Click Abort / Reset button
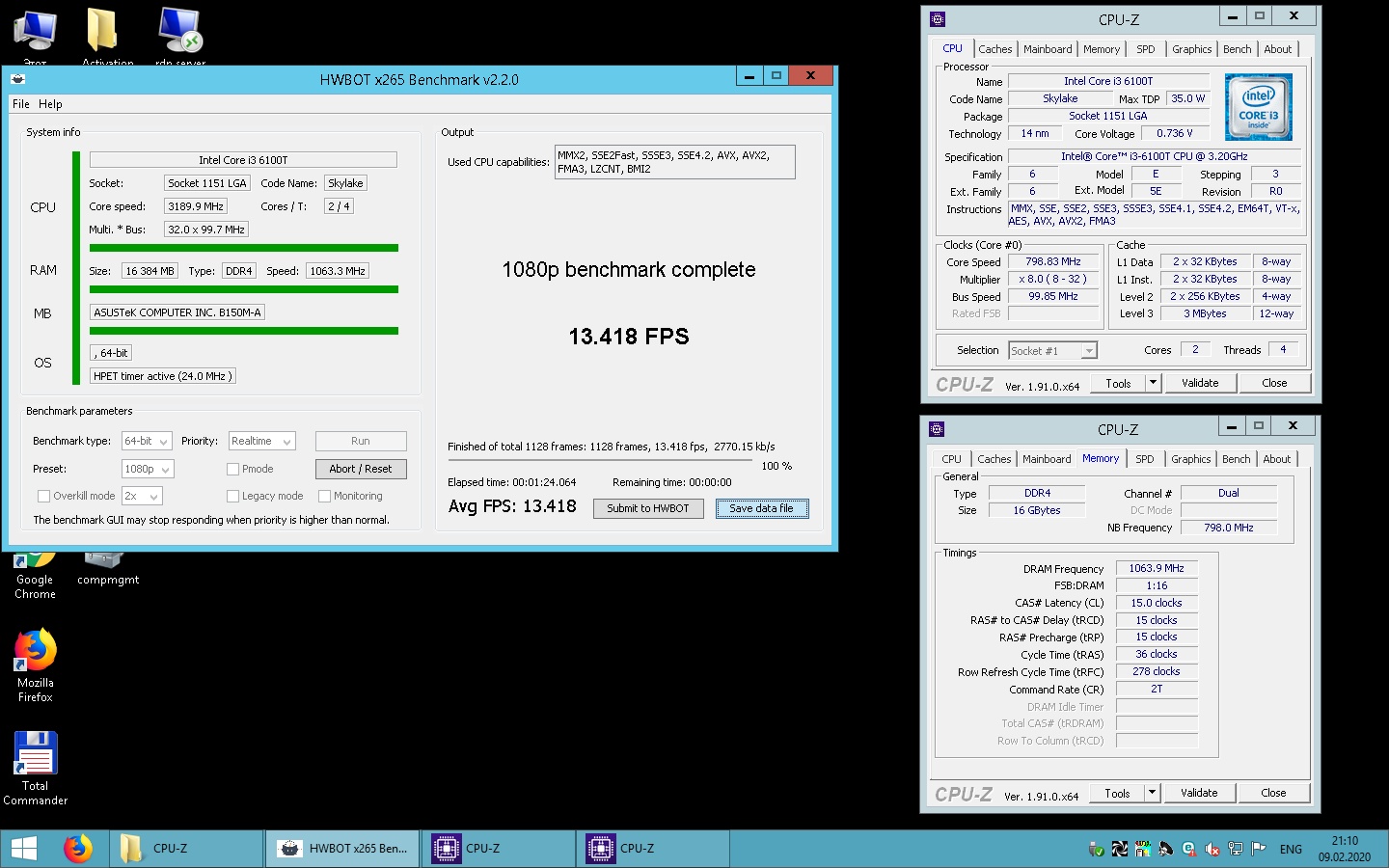This screenshot has width=1389, height=868. 361,469
